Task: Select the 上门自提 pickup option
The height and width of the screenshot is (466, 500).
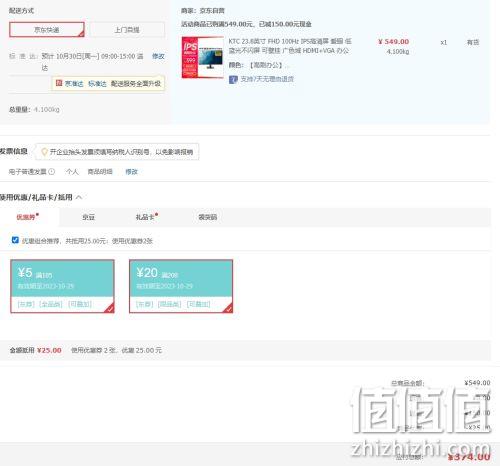Action: [x=127, y=30]
